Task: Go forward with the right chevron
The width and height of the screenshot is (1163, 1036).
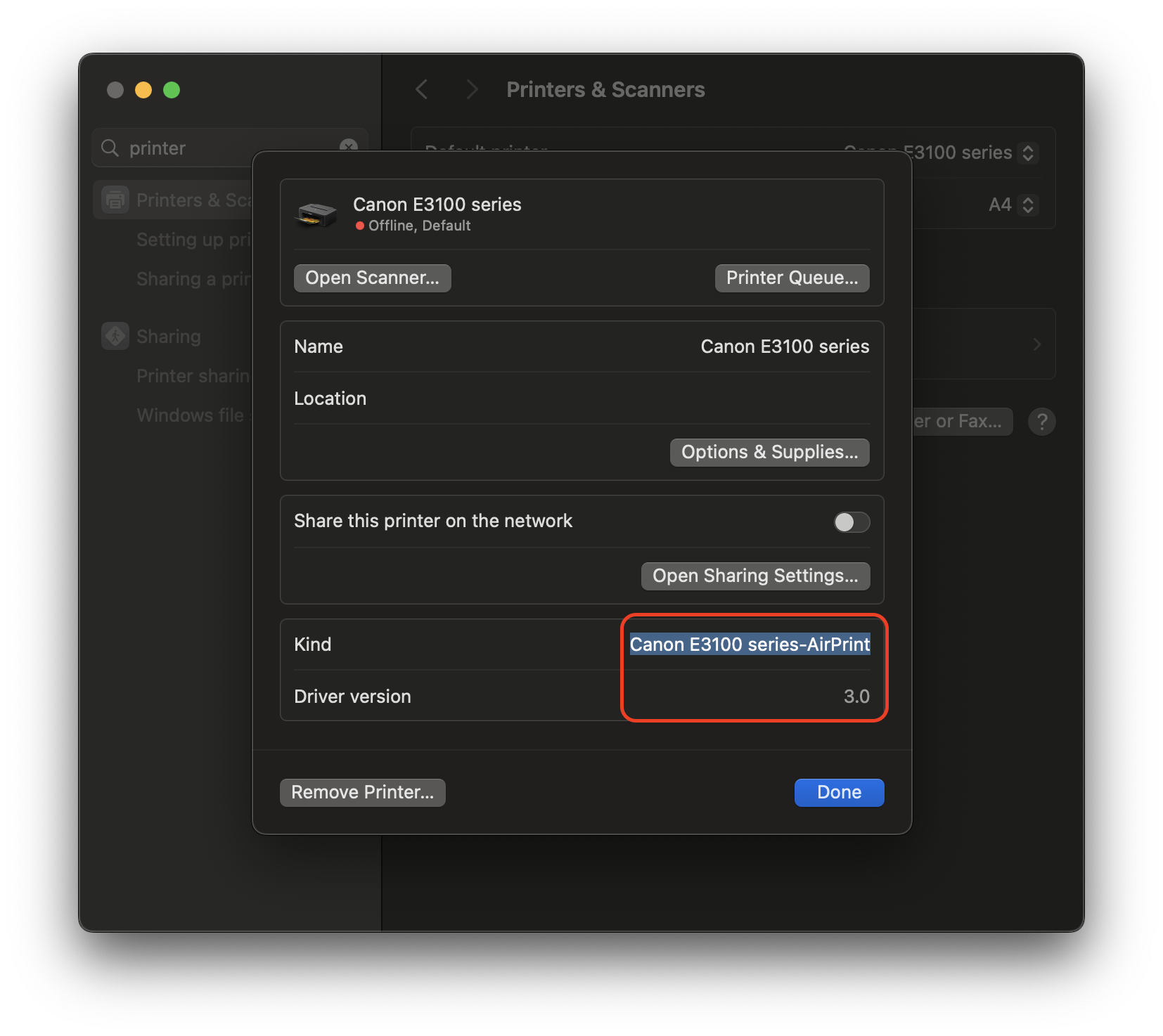Action: click(x=473, y=89)
